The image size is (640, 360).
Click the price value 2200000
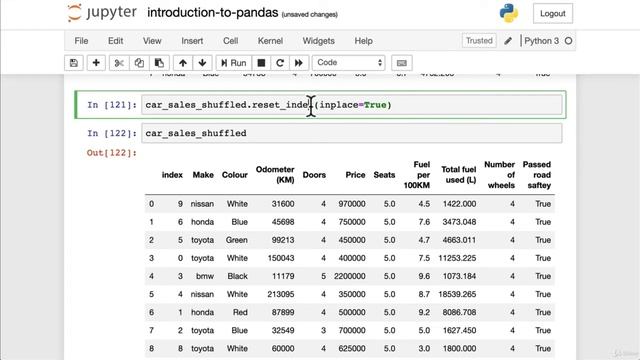349,276
